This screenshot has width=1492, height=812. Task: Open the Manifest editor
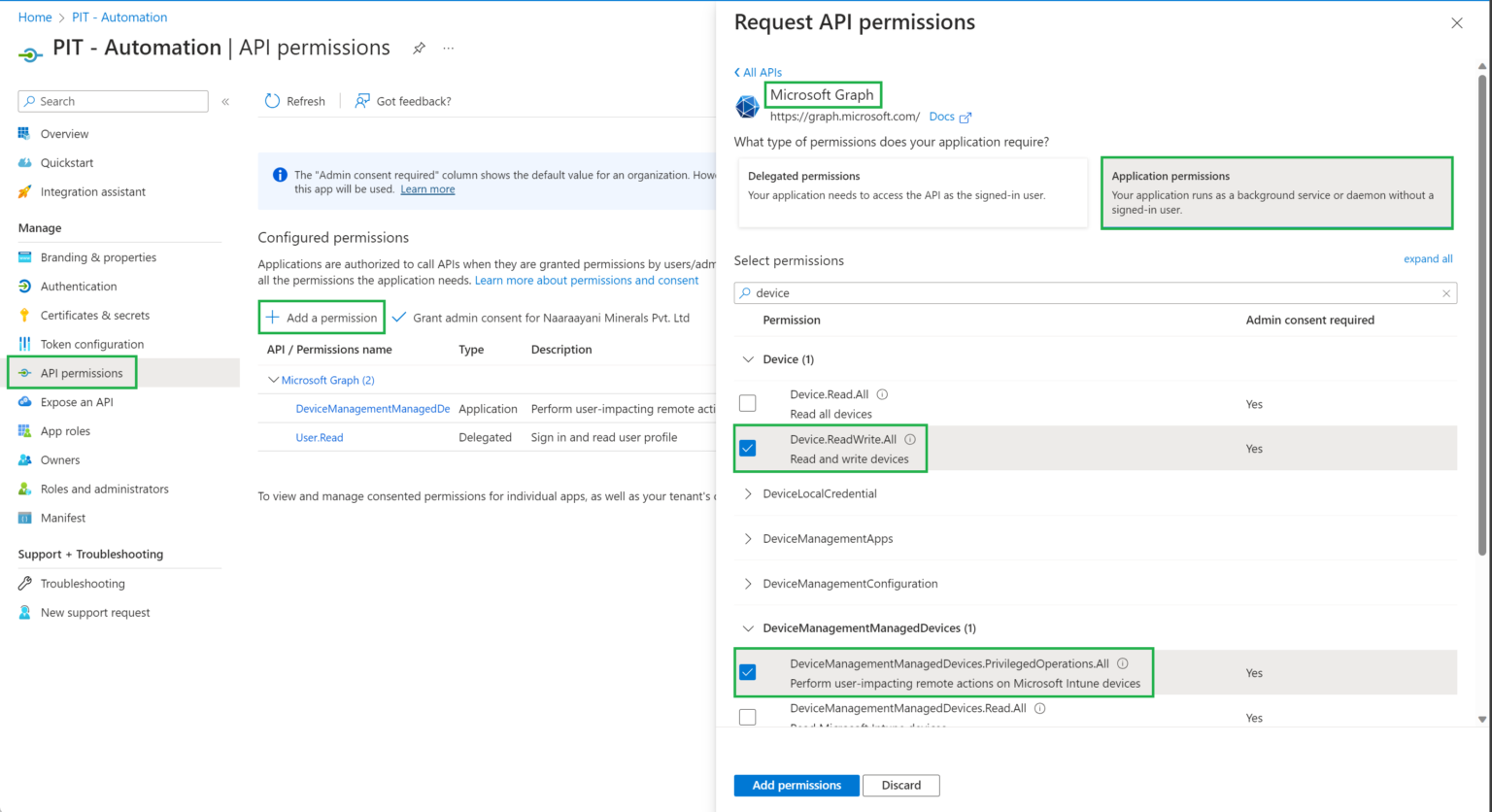pyautogui.click(x=62, y=518)
